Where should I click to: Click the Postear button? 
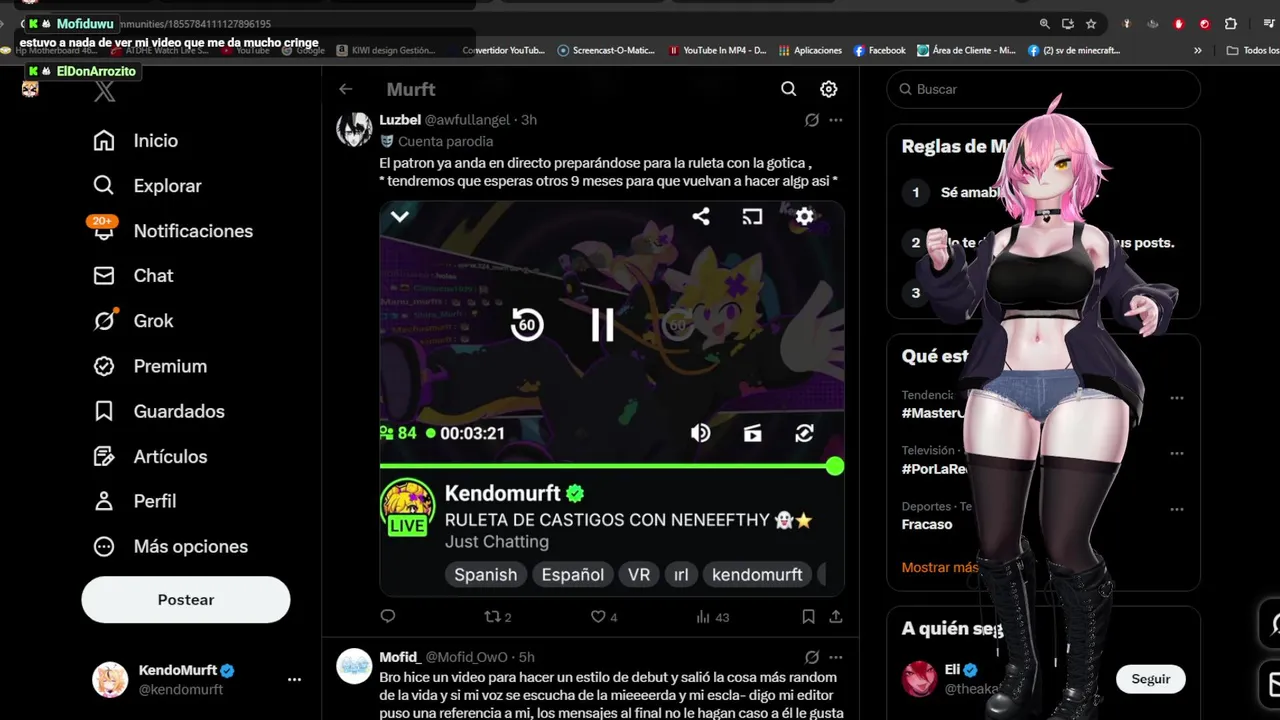point(186,600)
